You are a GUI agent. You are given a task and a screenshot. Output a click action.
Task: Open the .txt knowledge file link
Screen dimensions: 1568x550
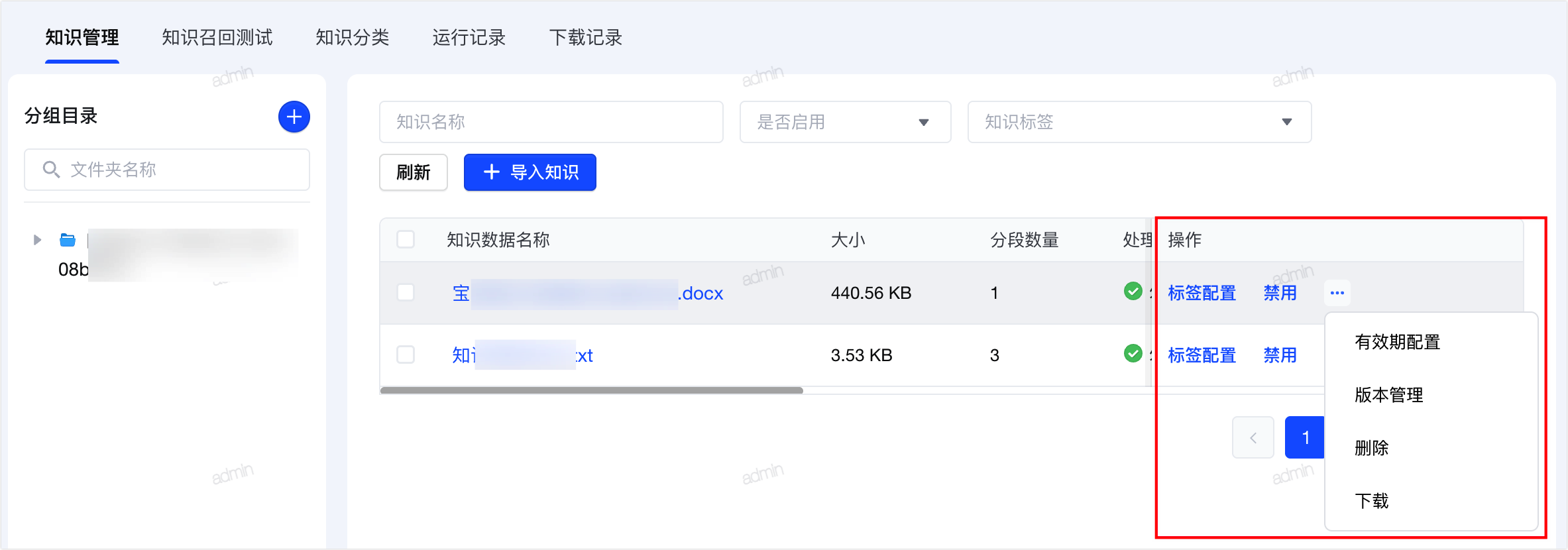click(522, 355)
